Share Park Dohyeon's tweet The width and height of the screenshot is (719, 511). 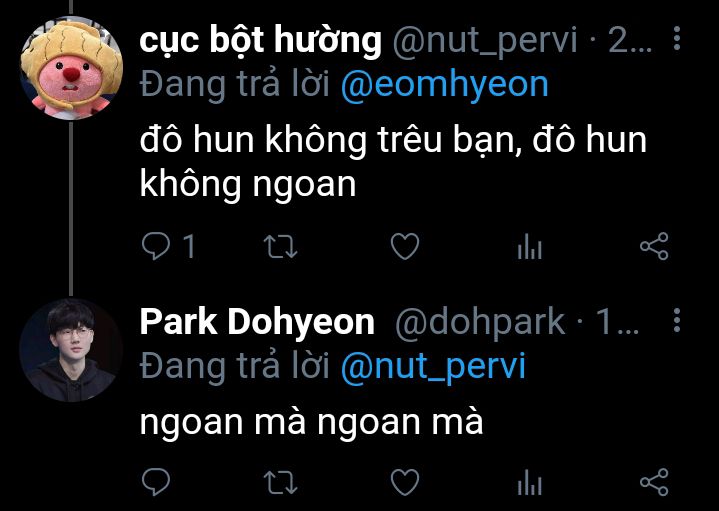[x=654, y=482]
